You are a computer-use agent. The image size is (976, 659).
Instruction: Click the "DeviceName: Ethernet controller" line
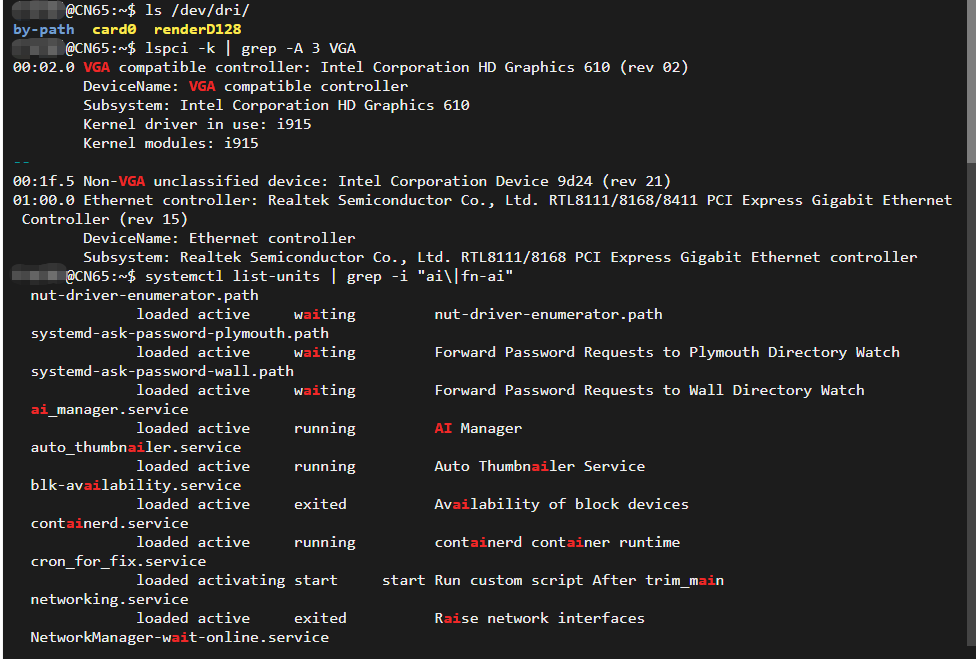[219, 238]
